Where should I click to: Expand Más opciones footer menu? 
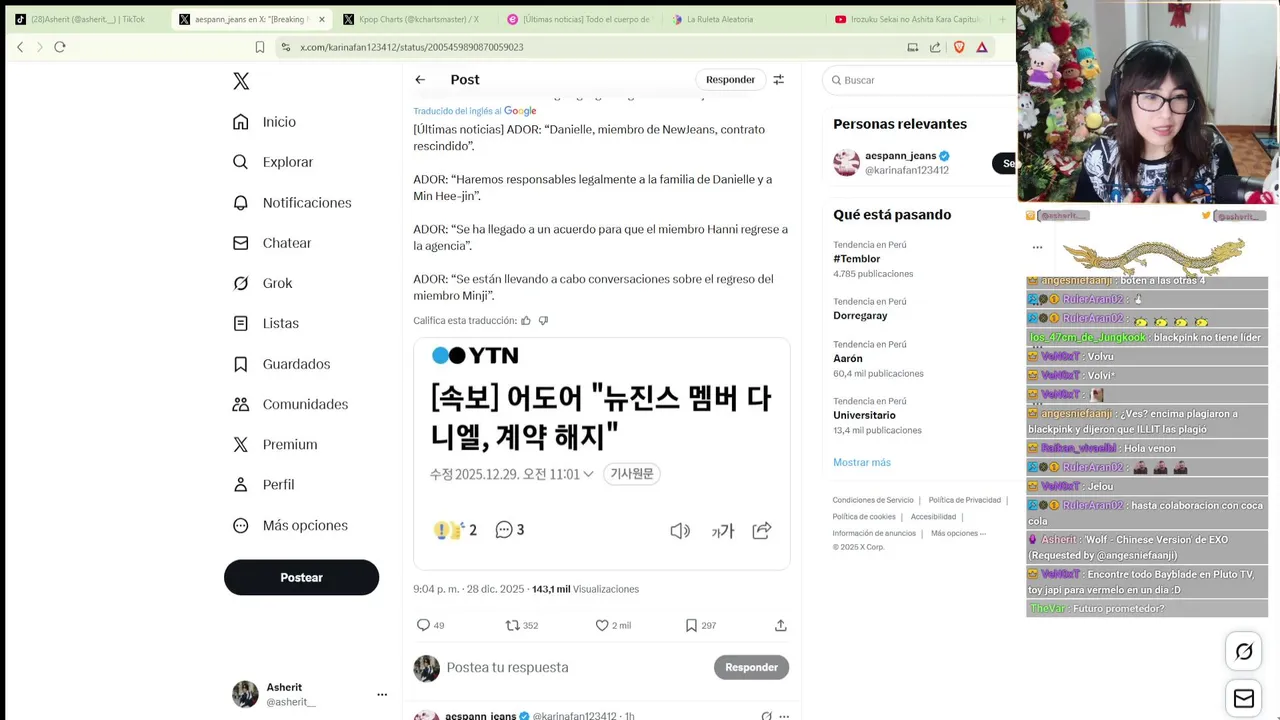958,533
